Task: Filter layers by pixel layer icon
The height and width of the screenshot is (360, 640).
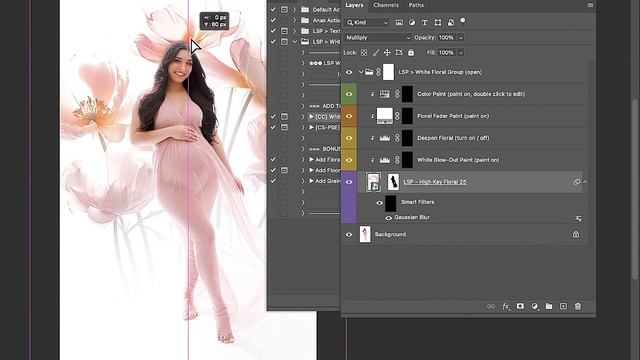Action: pos(399,22)
